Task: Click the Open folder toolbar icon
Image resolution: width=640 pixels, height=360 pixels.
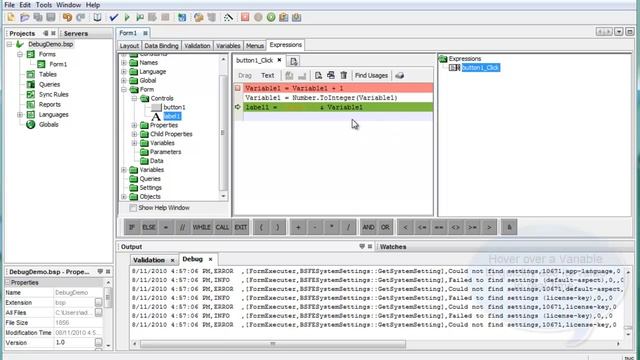Action: click(x=24, y=17)
